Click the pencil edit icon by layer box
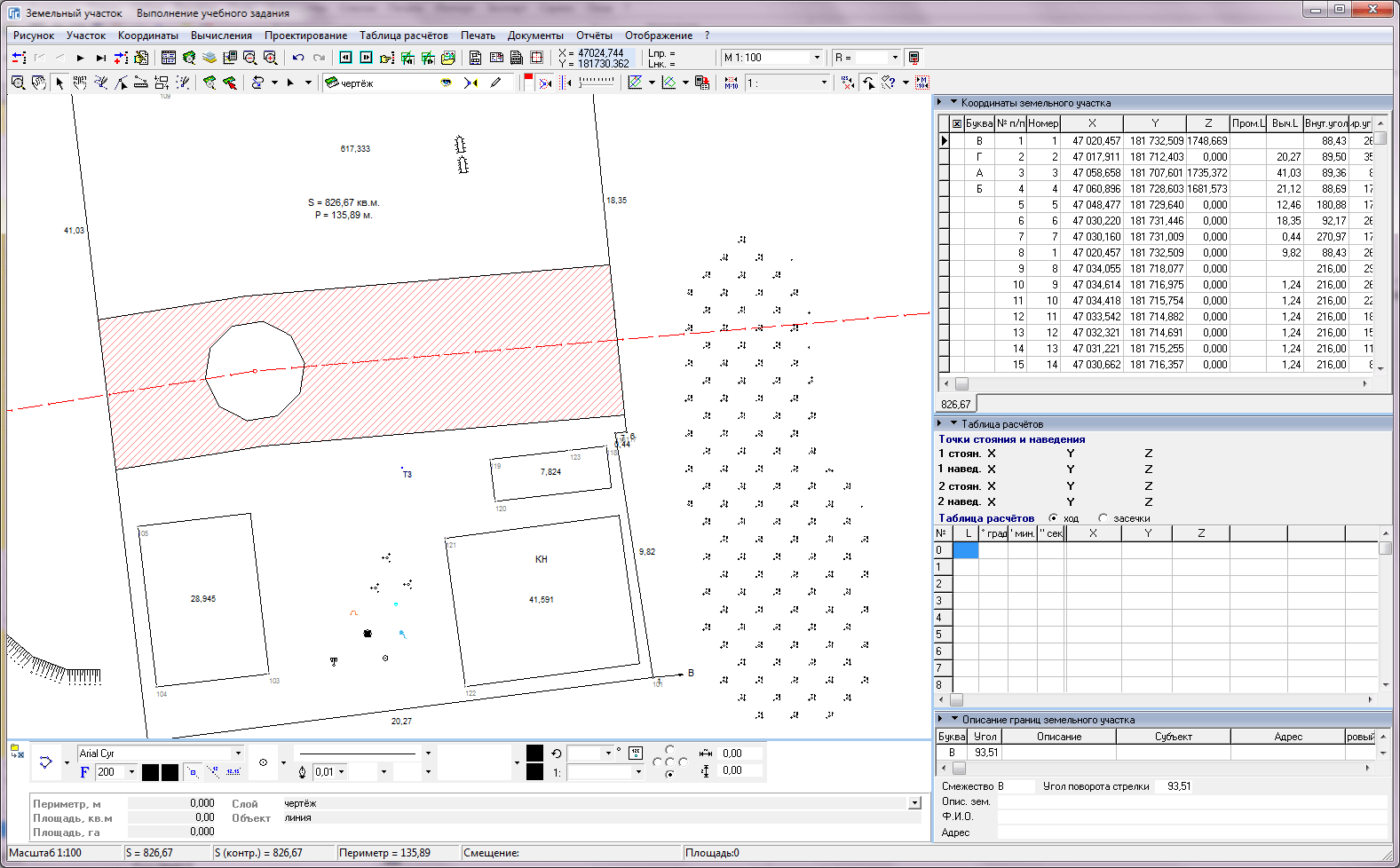Image resolution: width=1400 pixels, height=868 pixels. pyautogui.click(x=495, y=83)
